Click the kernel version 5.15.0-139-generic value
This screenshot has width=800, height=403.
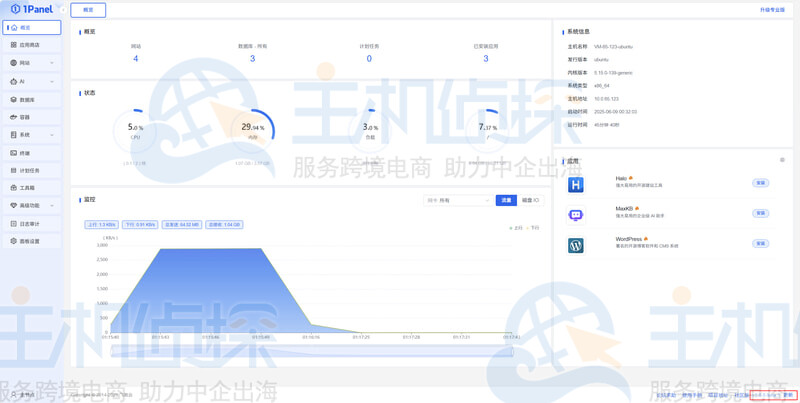click(613, 73)
